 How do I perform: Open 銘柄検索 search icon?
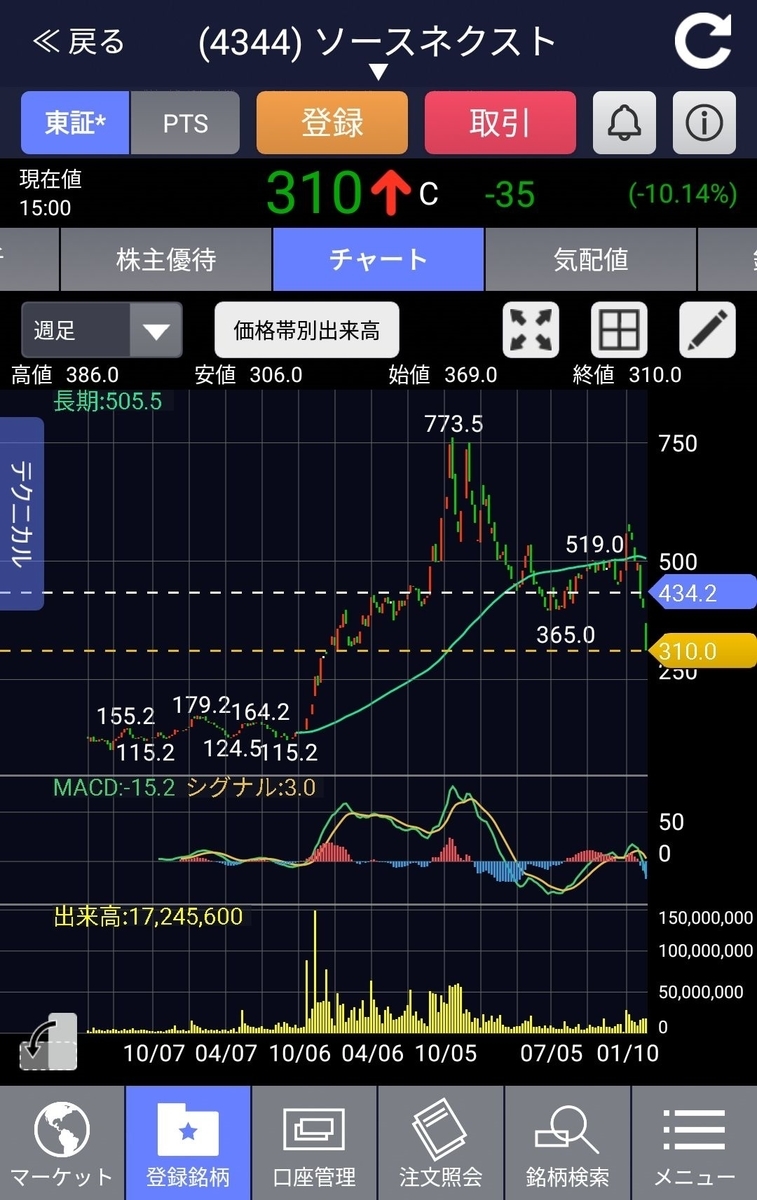567,1143
